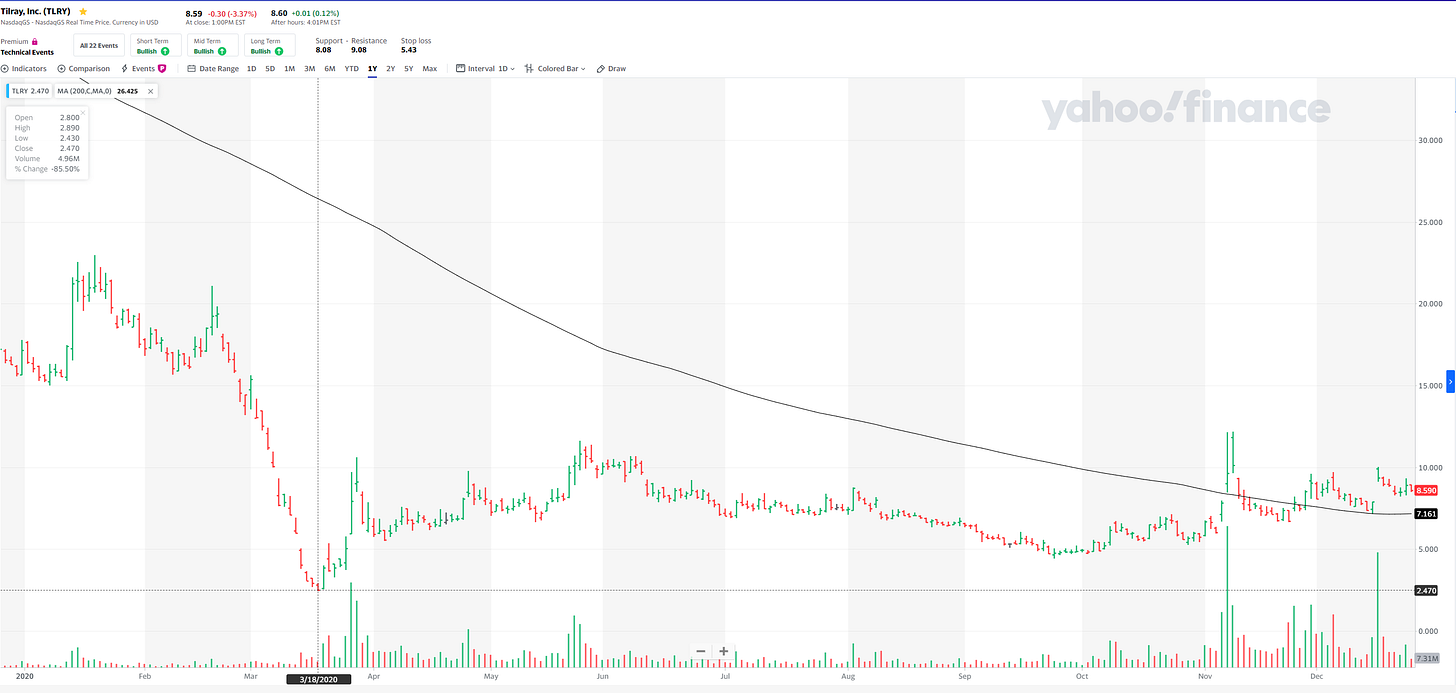The width and height of the screenshot is (1456, 693).
Task: Select the YTD range tab
Action: point(352,69)
